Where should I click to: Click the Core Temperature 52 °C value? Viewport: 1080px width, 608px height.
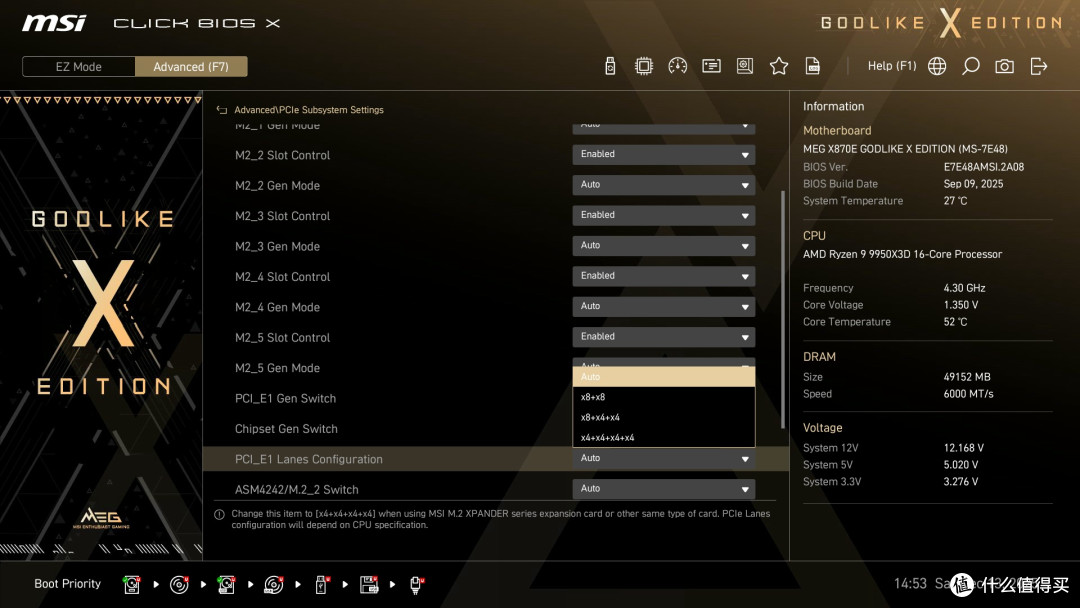point(955,322)
